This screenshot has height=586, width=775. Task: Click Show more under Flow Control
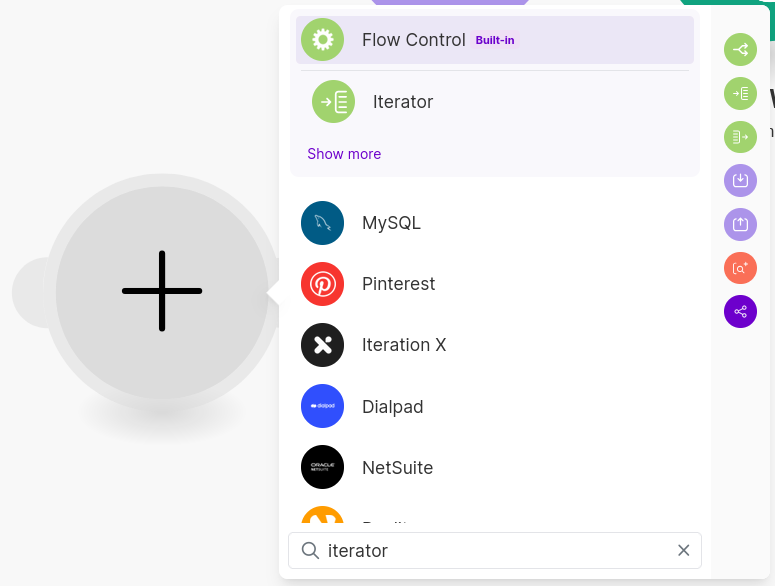(344, 154)
